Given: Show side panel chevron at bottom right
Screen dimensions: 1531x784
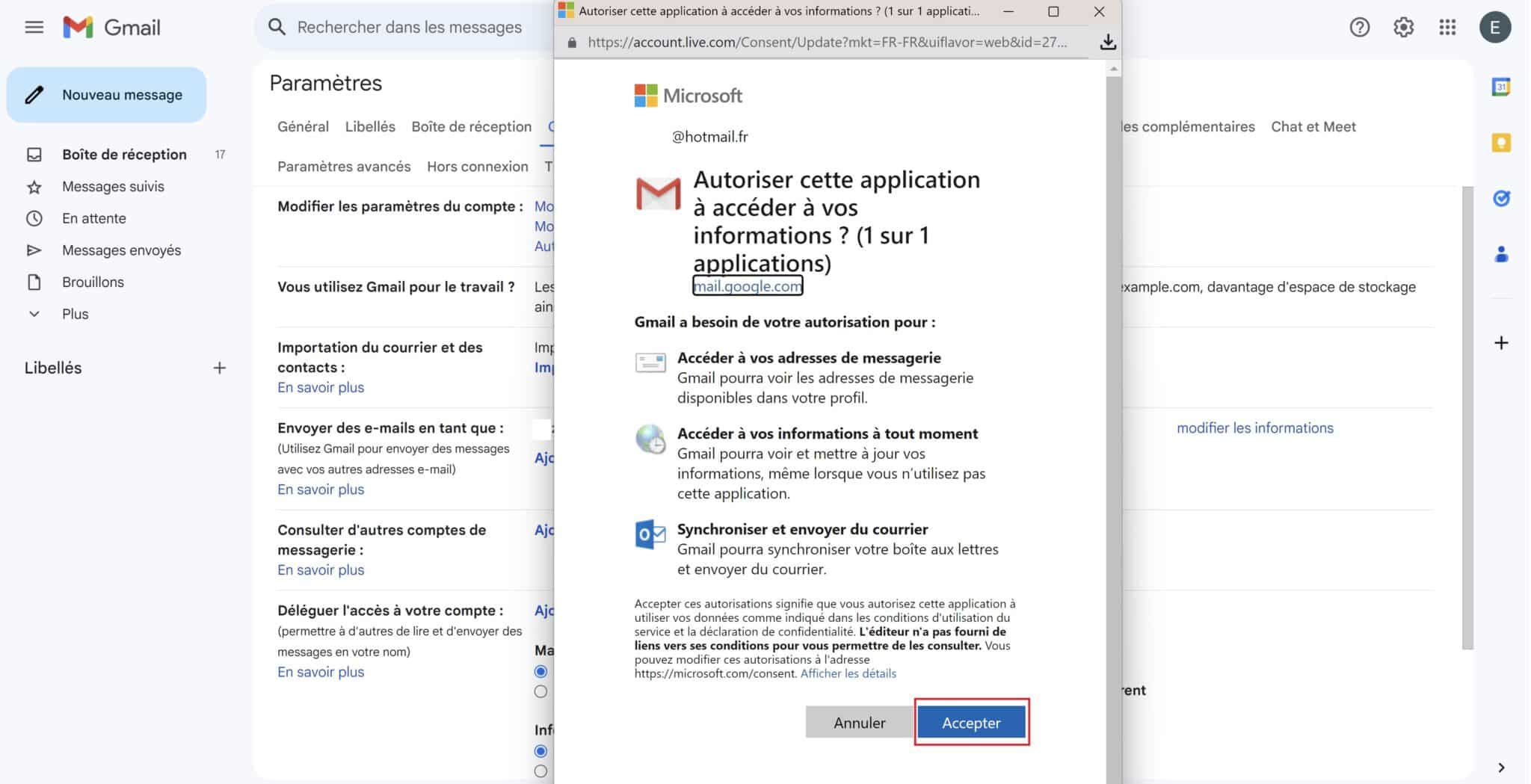Looking at the screenshot, I should click(x=1501, y=768).
